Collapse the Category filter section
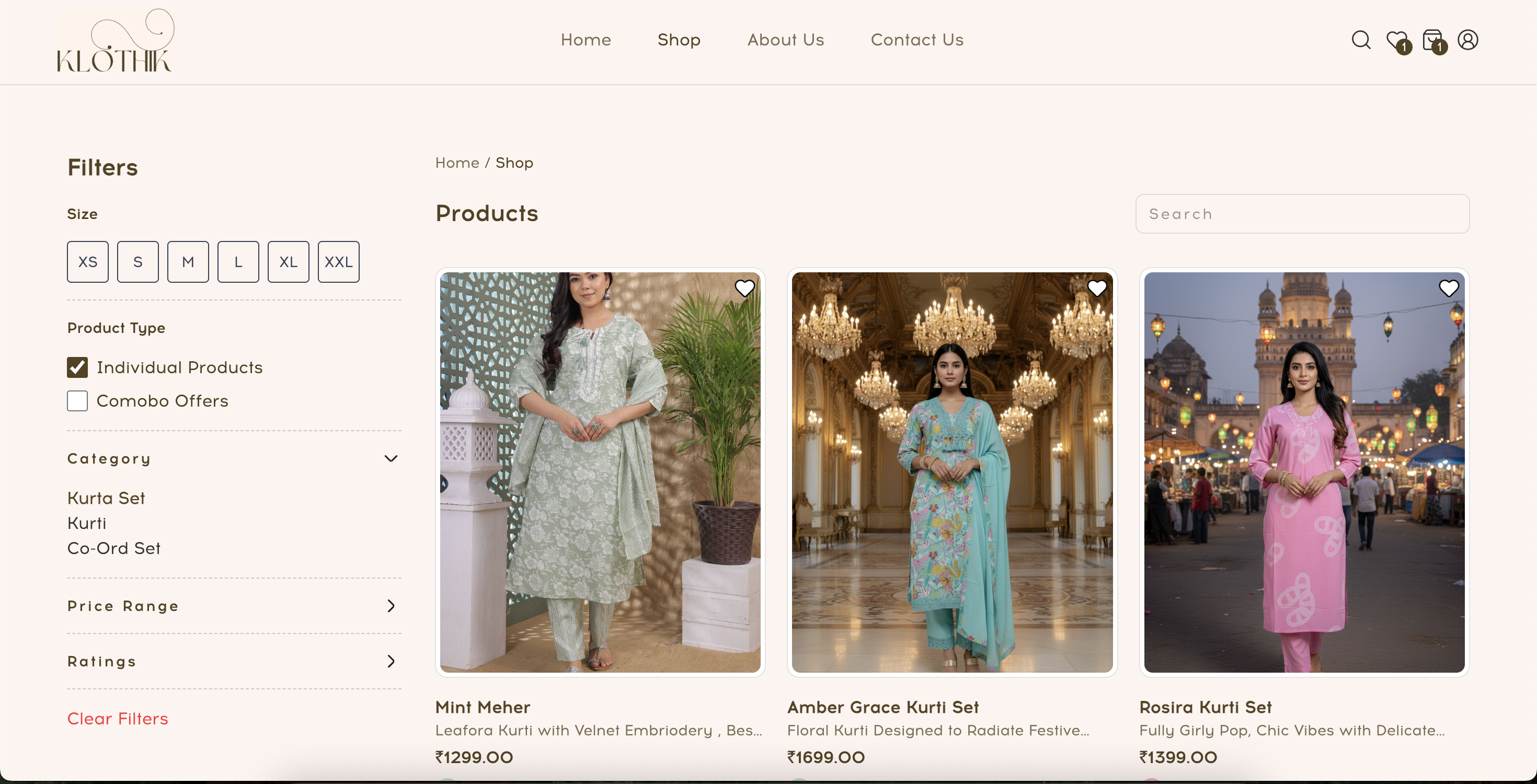 click(x=390, y=459)
